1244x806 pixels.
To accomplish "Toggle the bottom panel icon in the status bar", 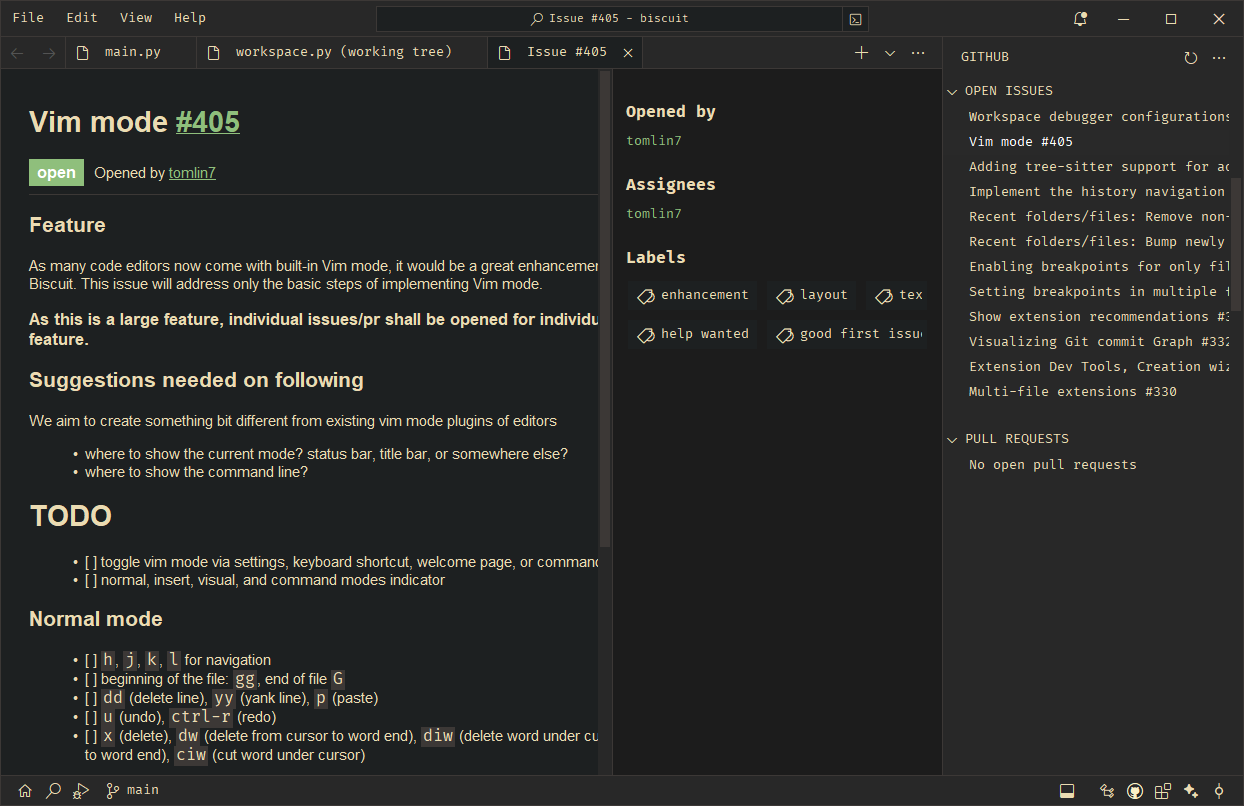I will 1067,790.
